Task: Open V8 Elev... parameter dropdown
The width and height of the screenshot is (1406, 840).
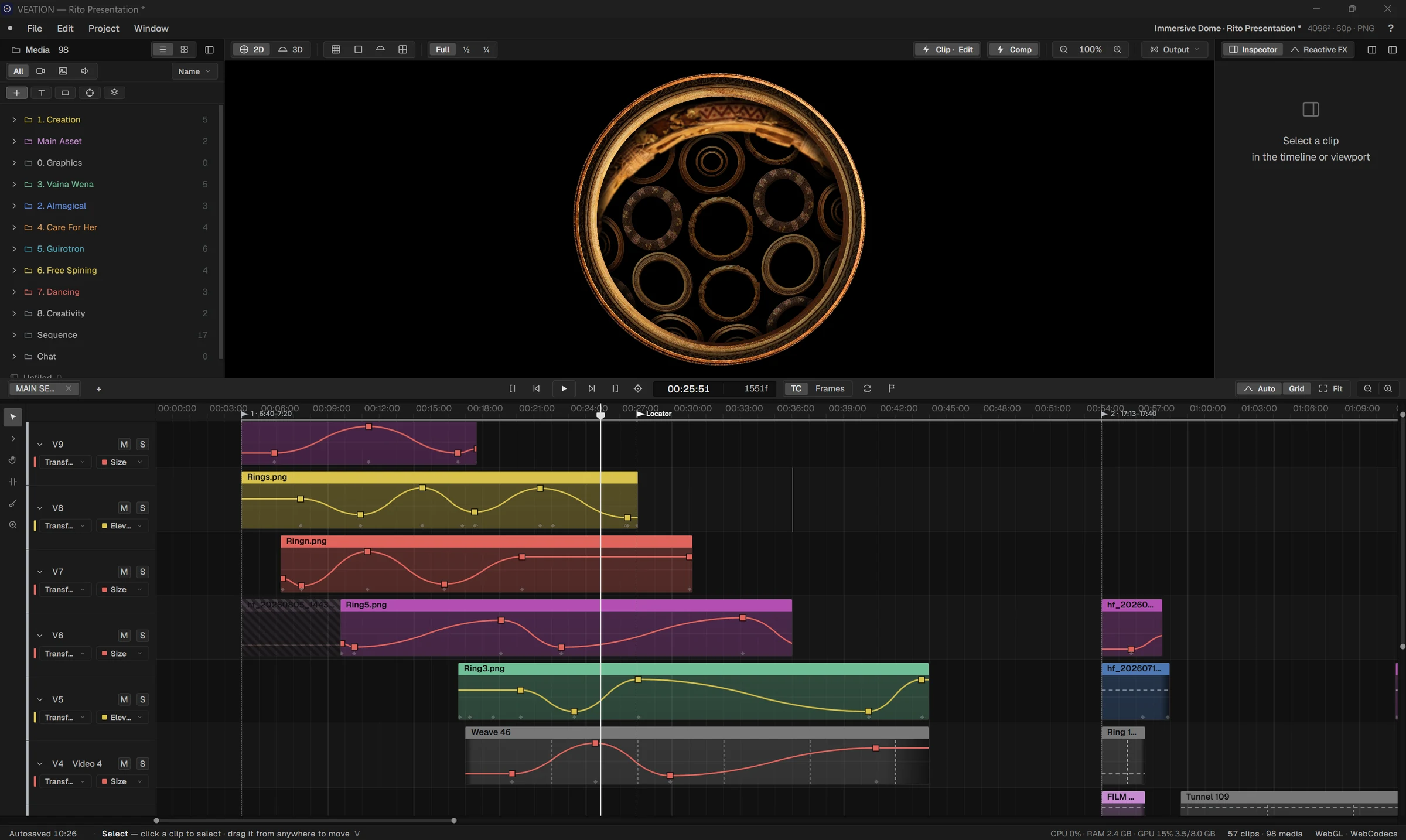Action: point(122,526)
